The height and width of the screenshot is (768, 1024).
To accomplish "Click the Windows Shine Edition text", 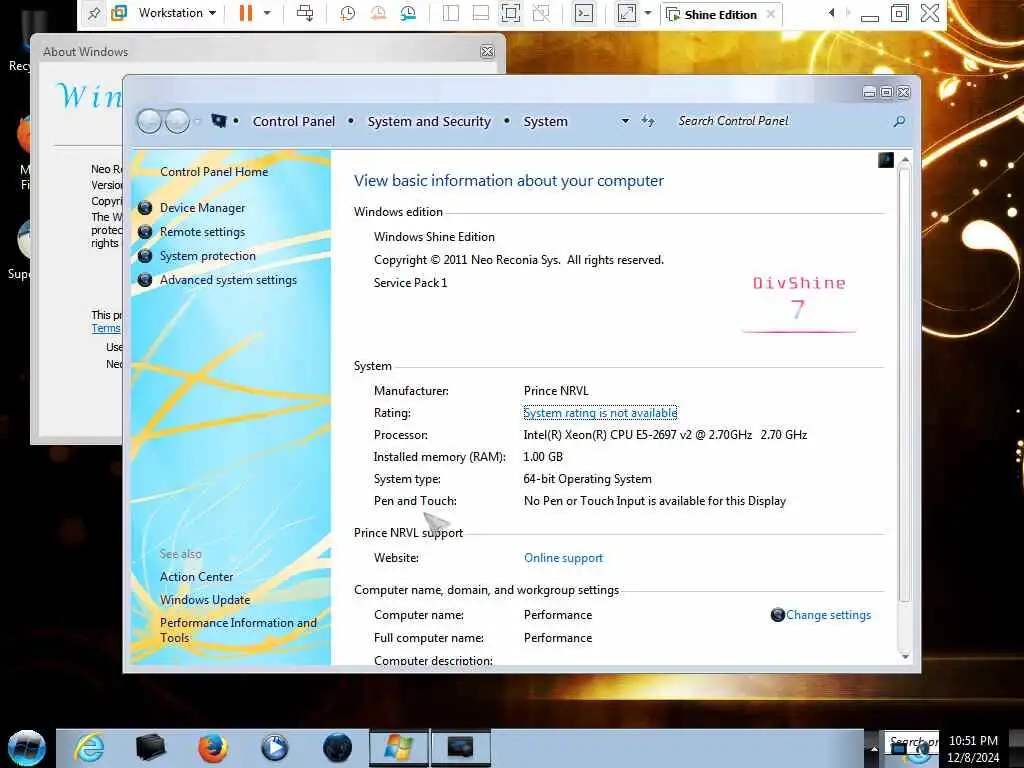I will click(434, 237).
